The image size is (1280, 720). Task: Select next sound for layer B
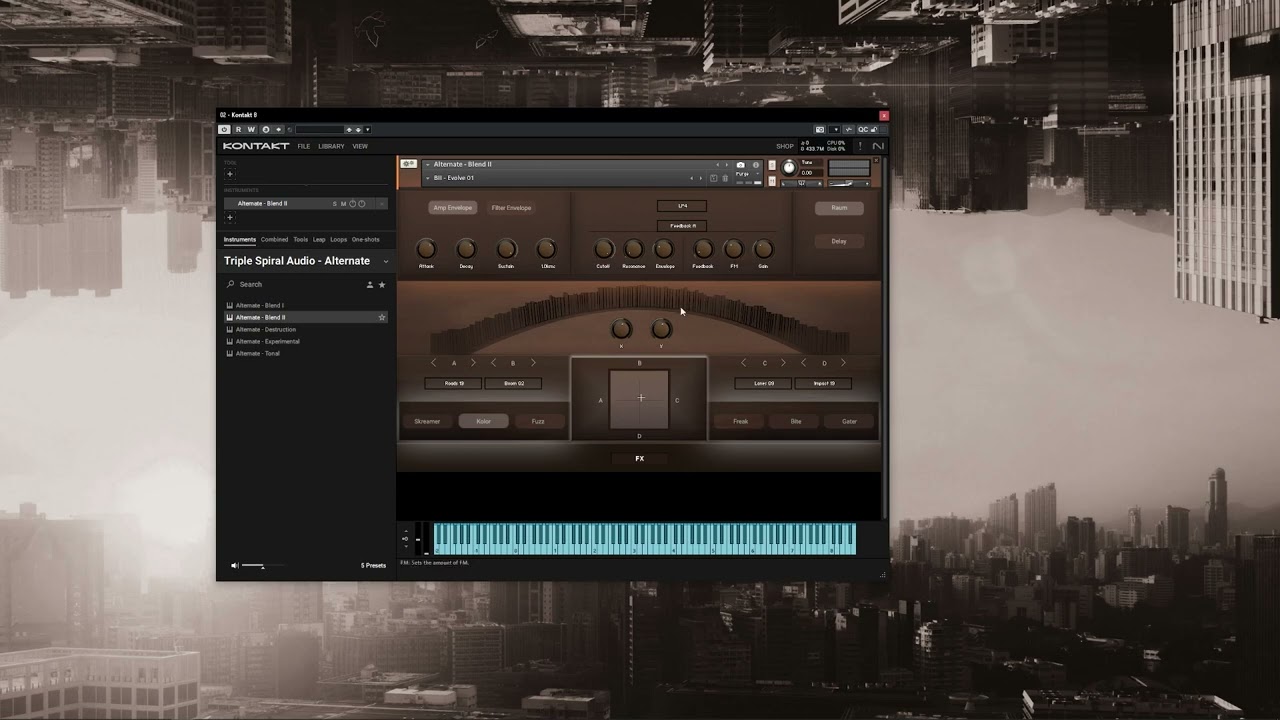click(533, 363)
